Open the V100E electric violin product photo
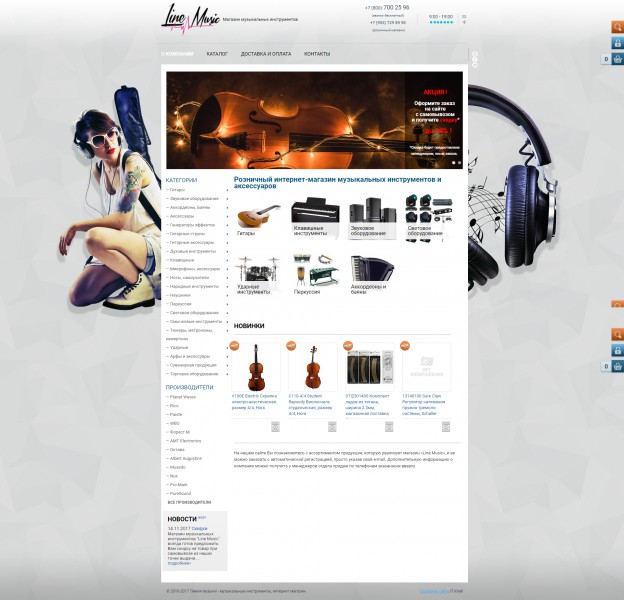This screenshot has width=624, height=600. tap(256, 367)
